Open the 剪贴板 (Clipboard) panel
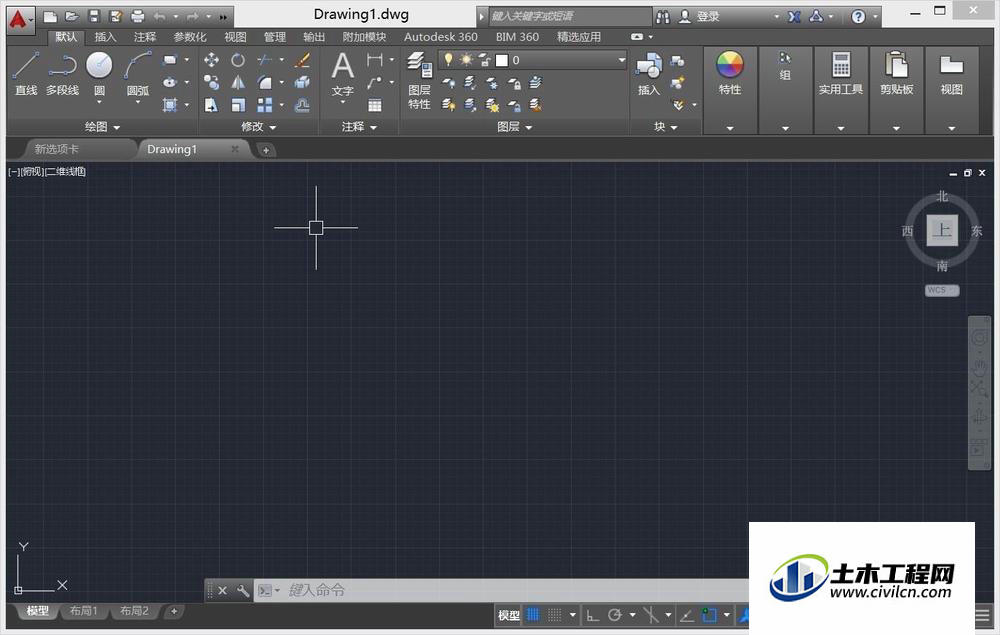Viewport: 1000px width, 635px height. pyautogui.click(x=896, y=73)
